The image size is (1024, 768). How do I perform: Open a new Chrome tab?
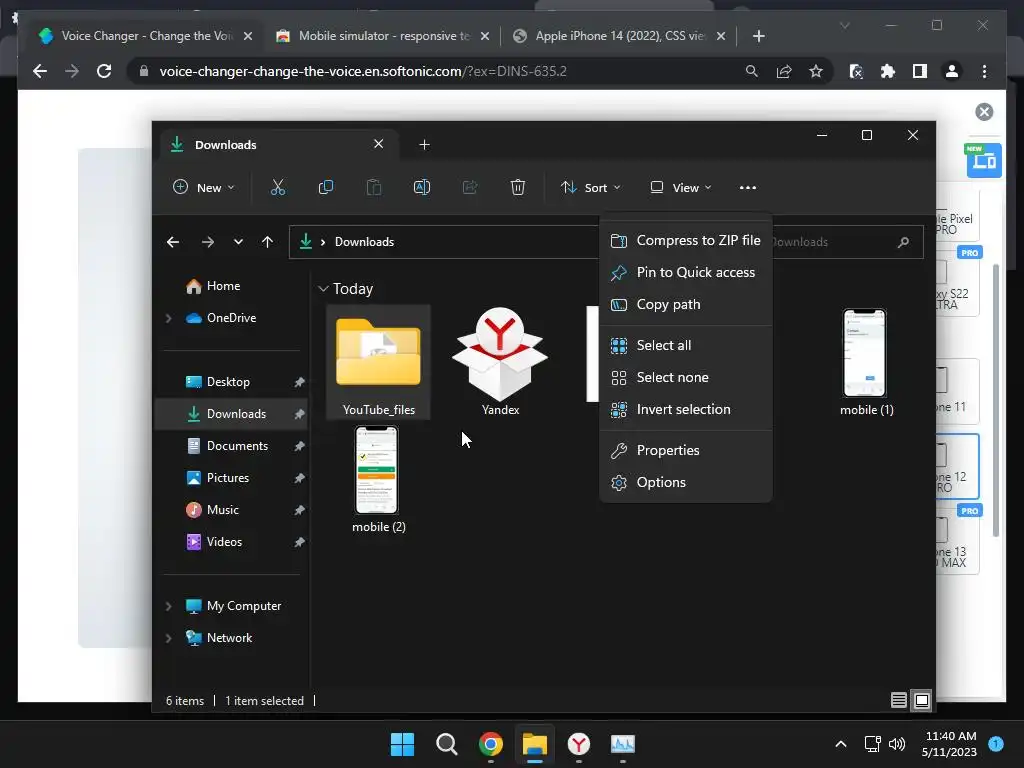(x=758, y=36)
